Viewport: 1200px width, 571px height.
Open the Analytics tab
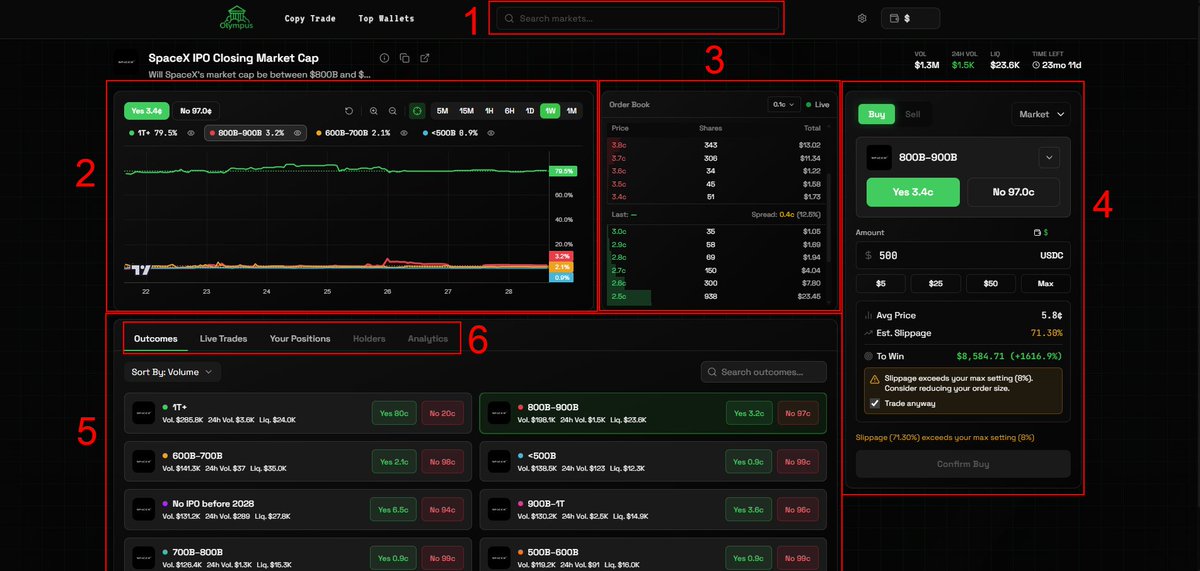428,339
